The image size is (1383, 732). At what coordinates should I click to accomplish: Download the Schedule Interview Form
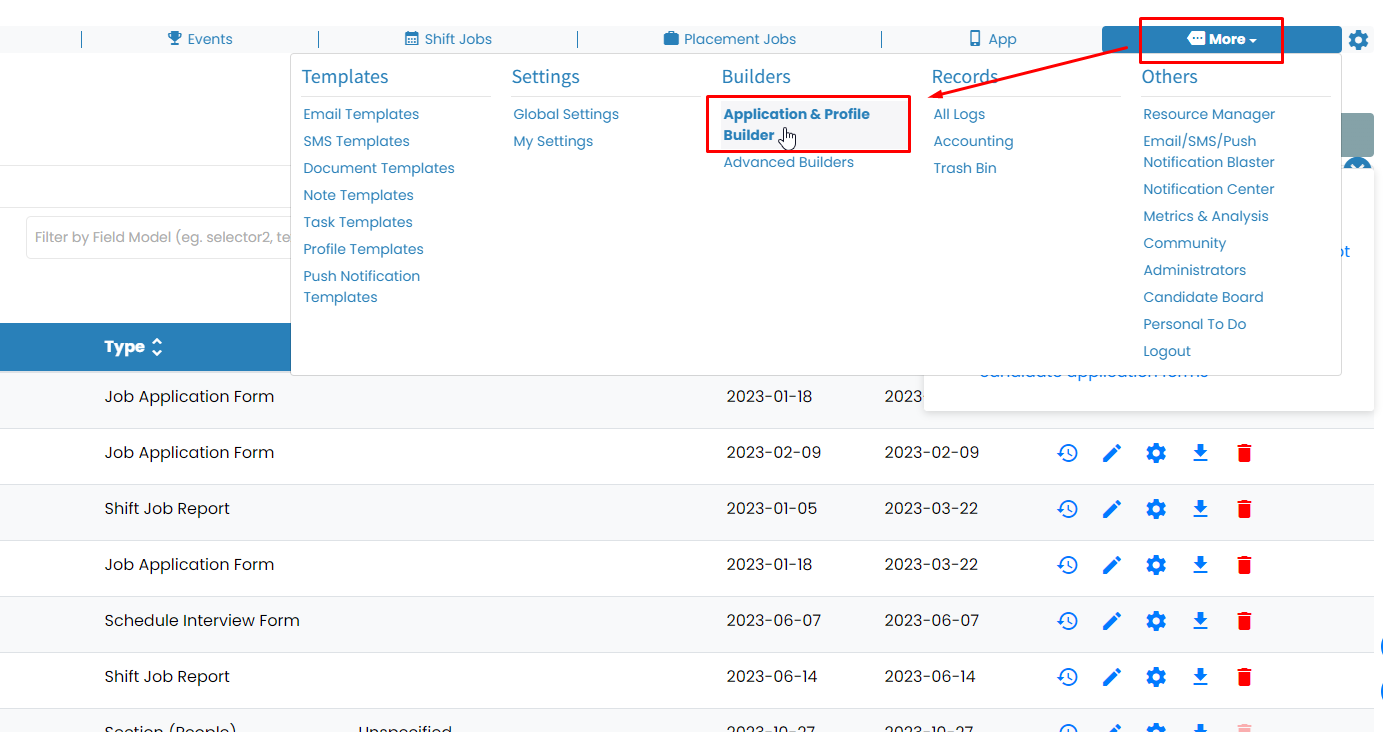pyautogui.click(x=1200, y=621)
